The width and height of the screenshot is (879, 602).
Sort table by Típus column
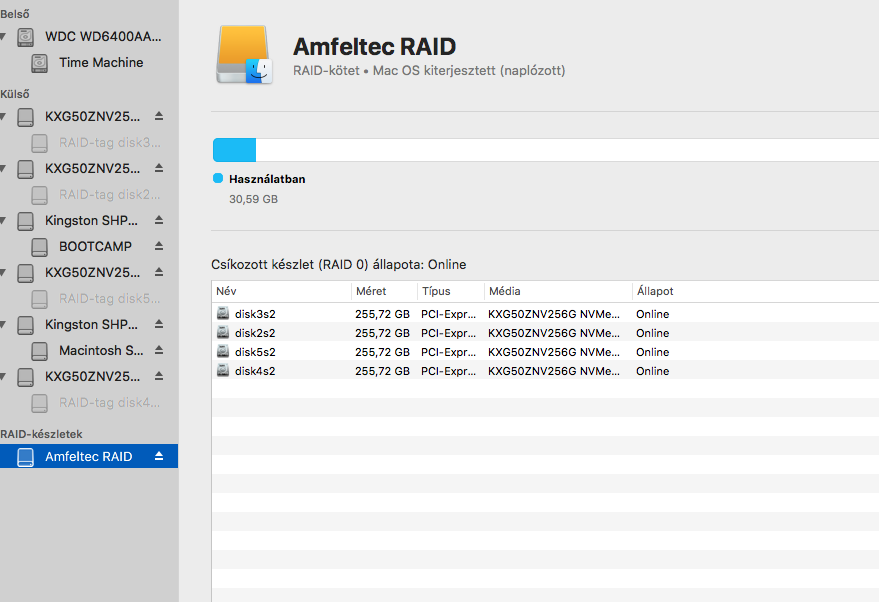pos(451,291)
